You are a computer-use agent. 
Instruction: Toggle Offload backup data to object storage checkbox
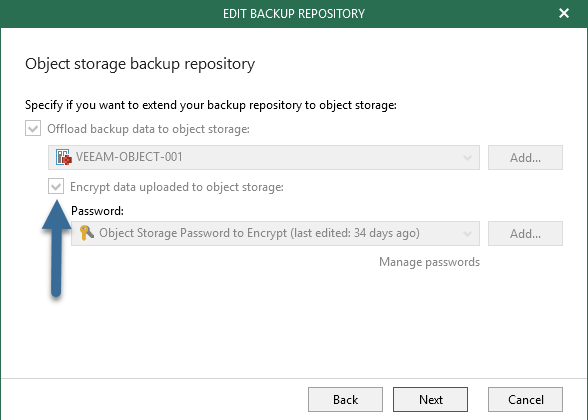(x=33, y=129)
